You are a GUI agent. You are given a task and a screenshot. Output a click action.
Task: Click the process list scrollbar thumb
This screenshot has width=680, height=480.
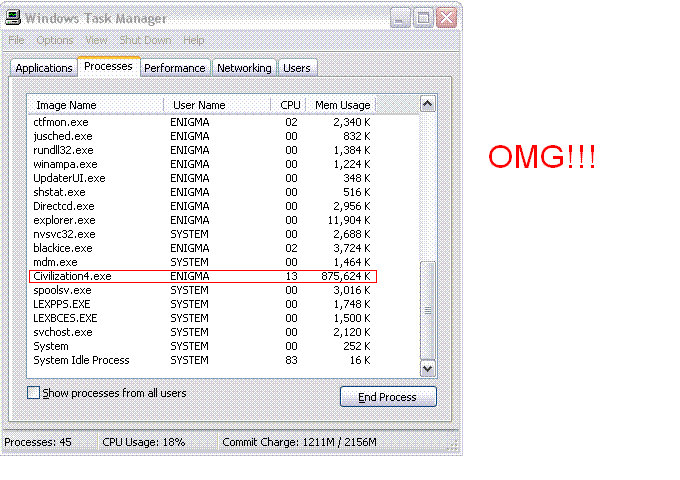[x=428, y=310]
